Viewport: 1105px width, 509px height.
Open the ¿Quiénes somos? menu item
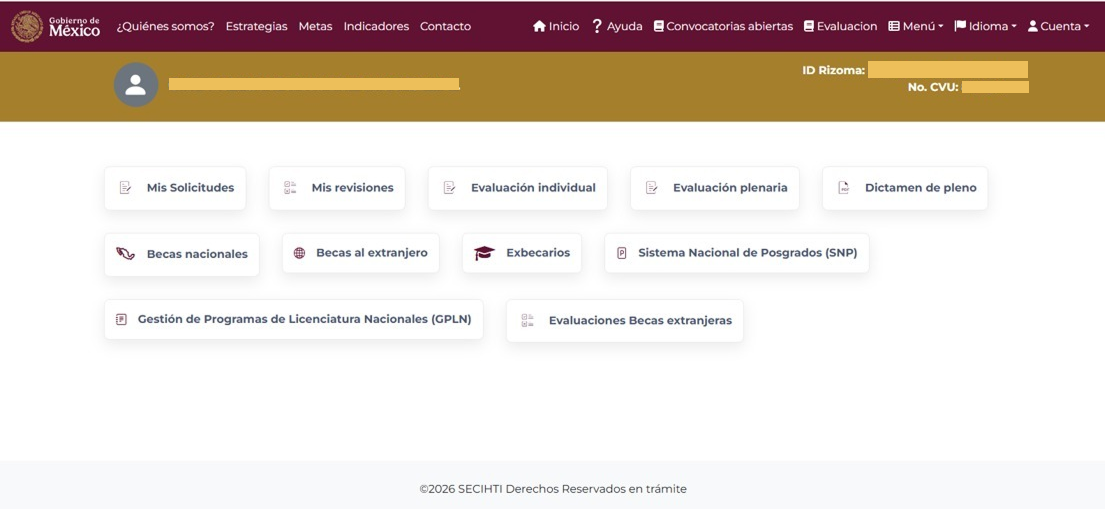165,27
